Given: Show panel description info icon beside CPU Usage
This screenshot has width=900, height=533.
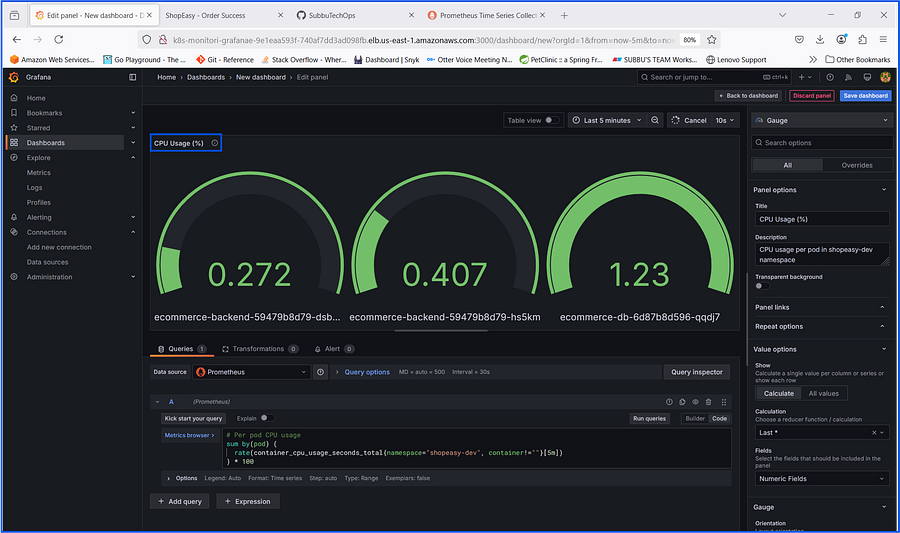Looking at the screenshot, I should [215, 143].
